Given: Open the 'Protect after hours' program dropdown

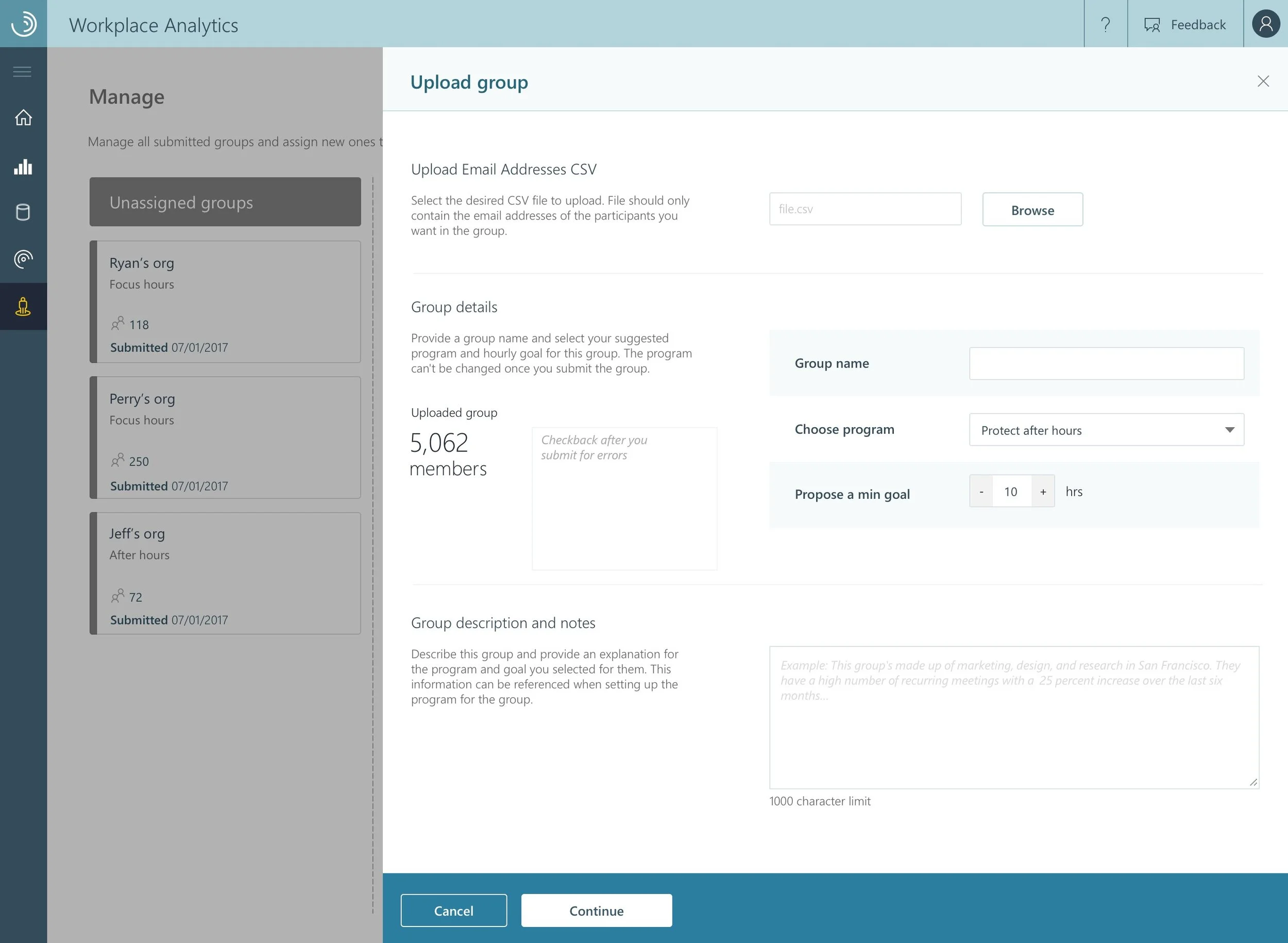Looking at the screenshot, I should click(x=1106, y=430).
